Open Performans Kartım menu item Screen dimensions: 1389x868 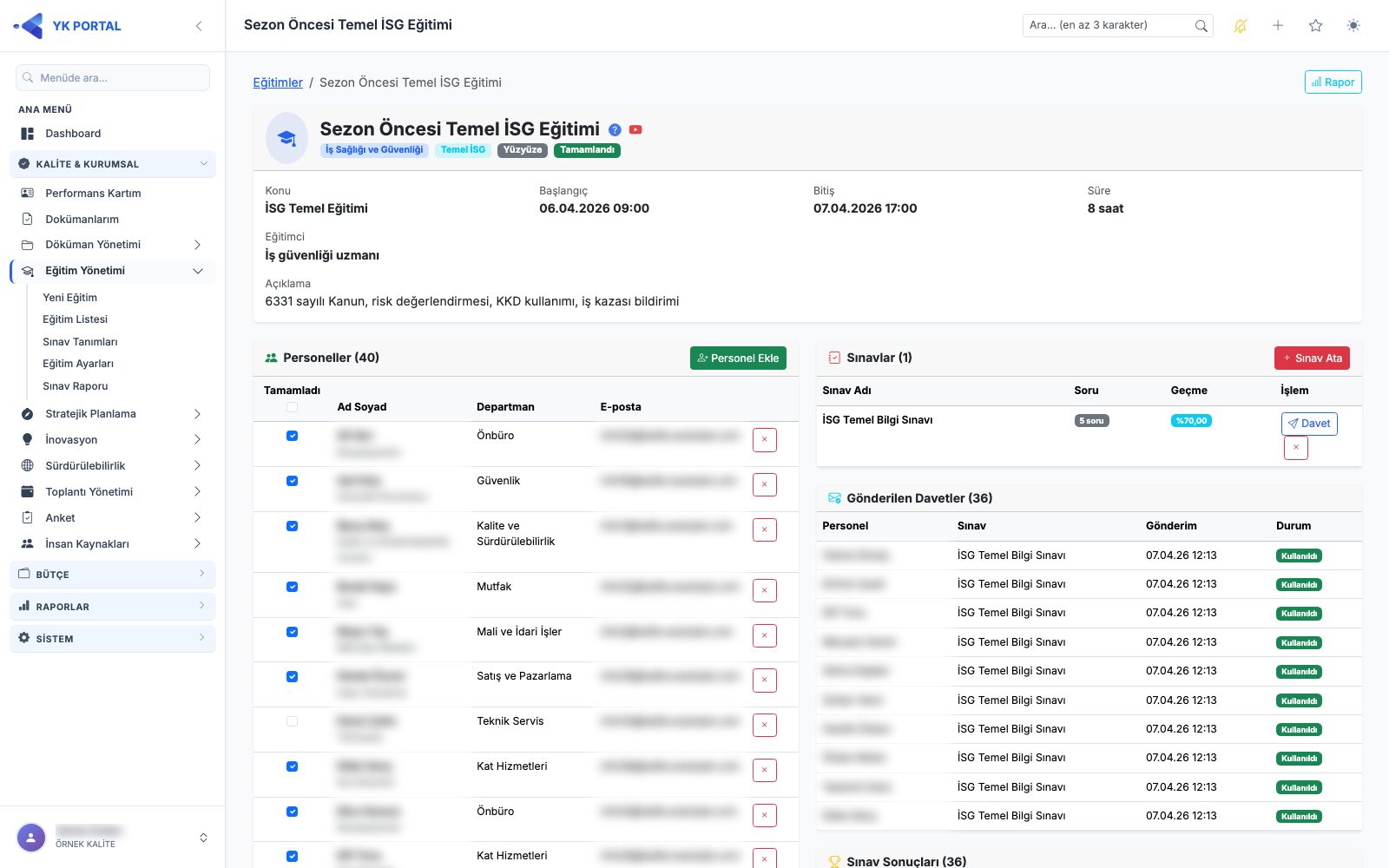point(93,194)
